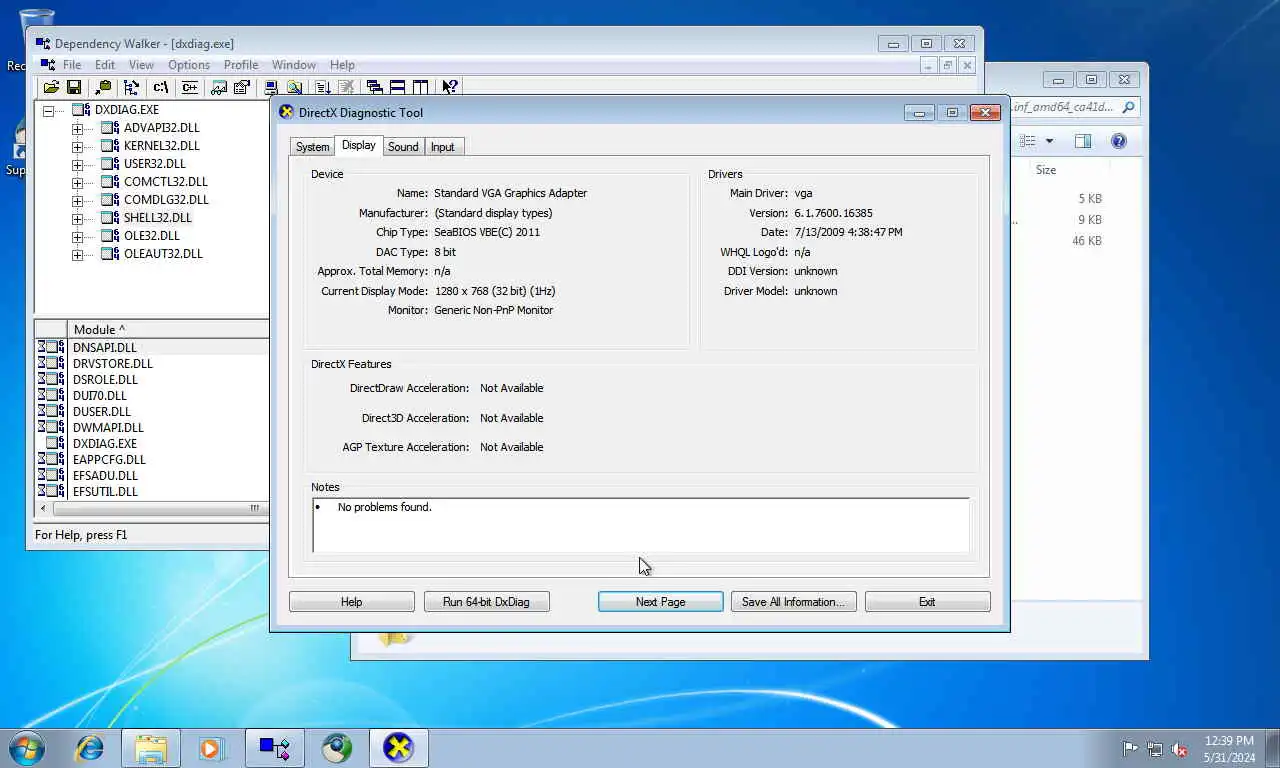
Task: Open Windows Explorer from the taskbar
Action: tap(151, 747)
